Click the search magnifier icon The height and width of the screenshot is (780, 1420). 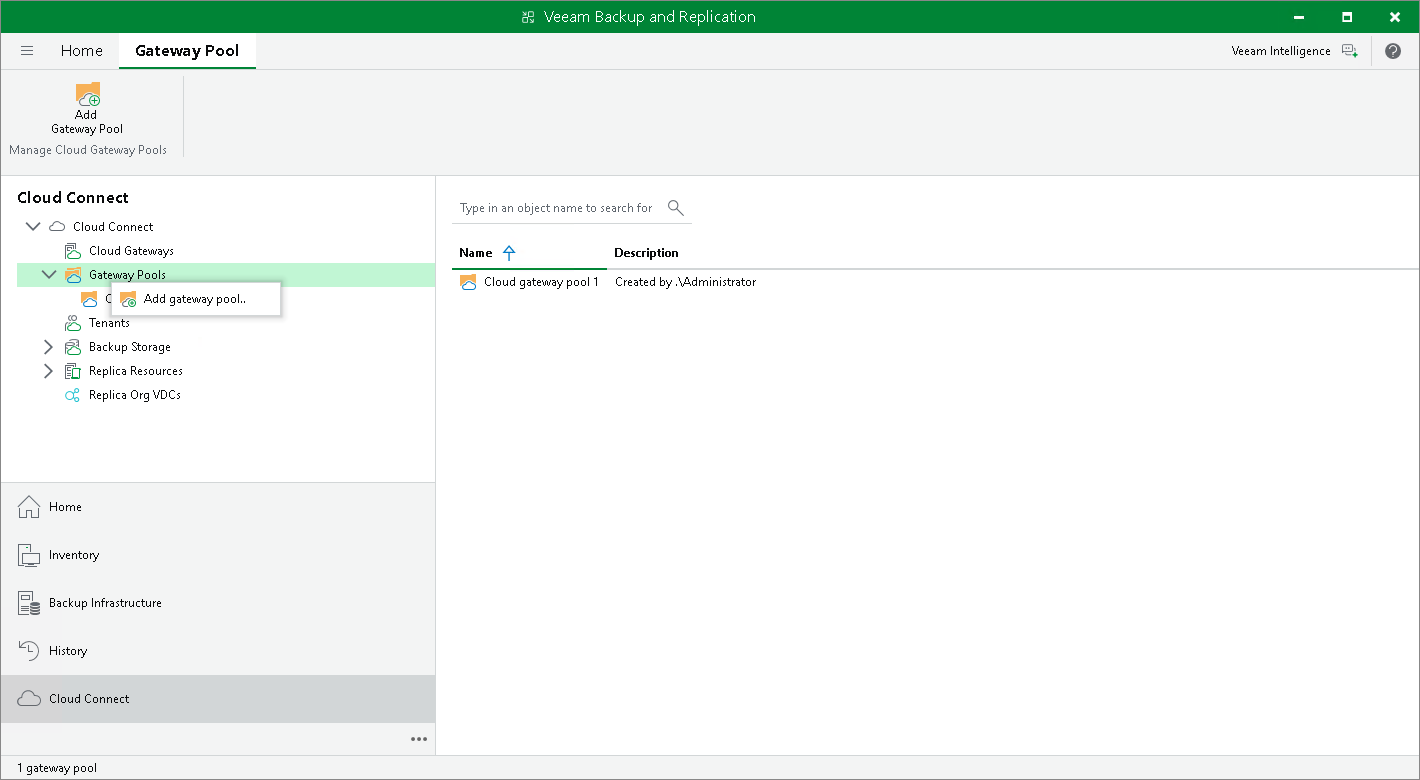[676, 208]
